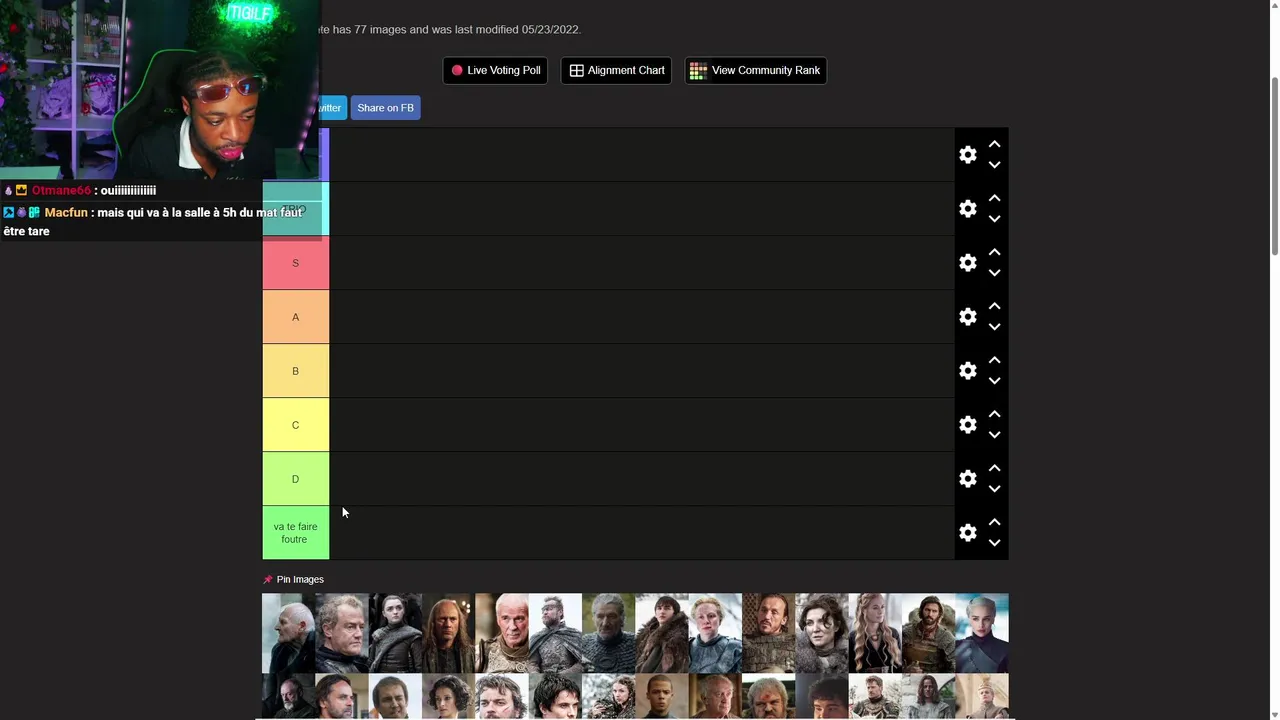Select the yellow C tier label
The image size is (1280, 720).
295,425
